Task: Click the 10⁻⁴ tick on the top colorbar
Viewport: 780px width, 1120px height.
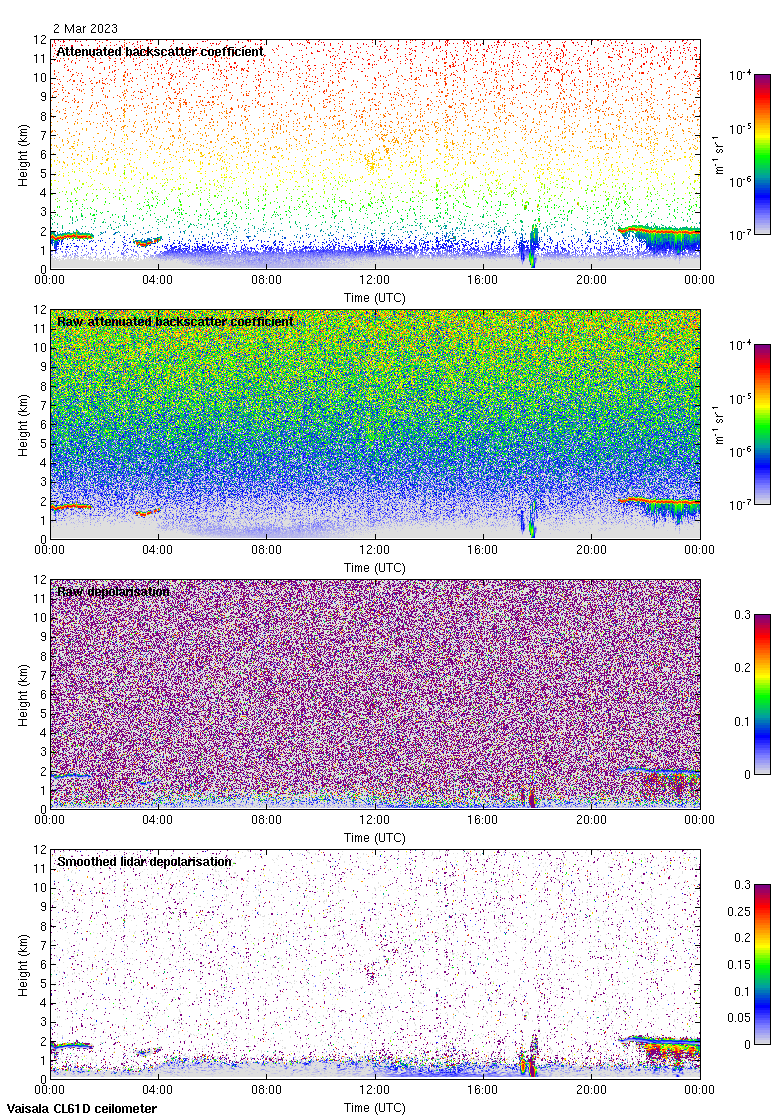Action: tap(739, 75)
